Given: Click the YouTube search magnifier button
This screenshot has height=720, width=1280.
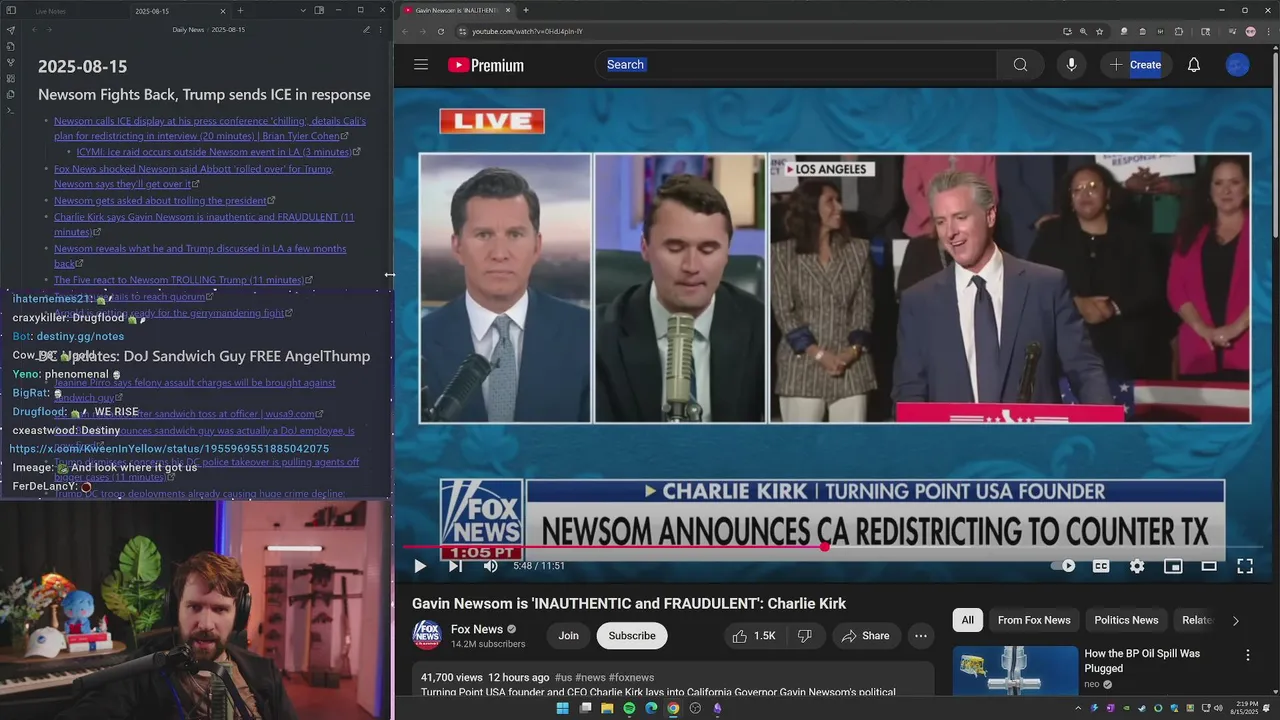Looking at the screenshot, I should pos(1020,65).
